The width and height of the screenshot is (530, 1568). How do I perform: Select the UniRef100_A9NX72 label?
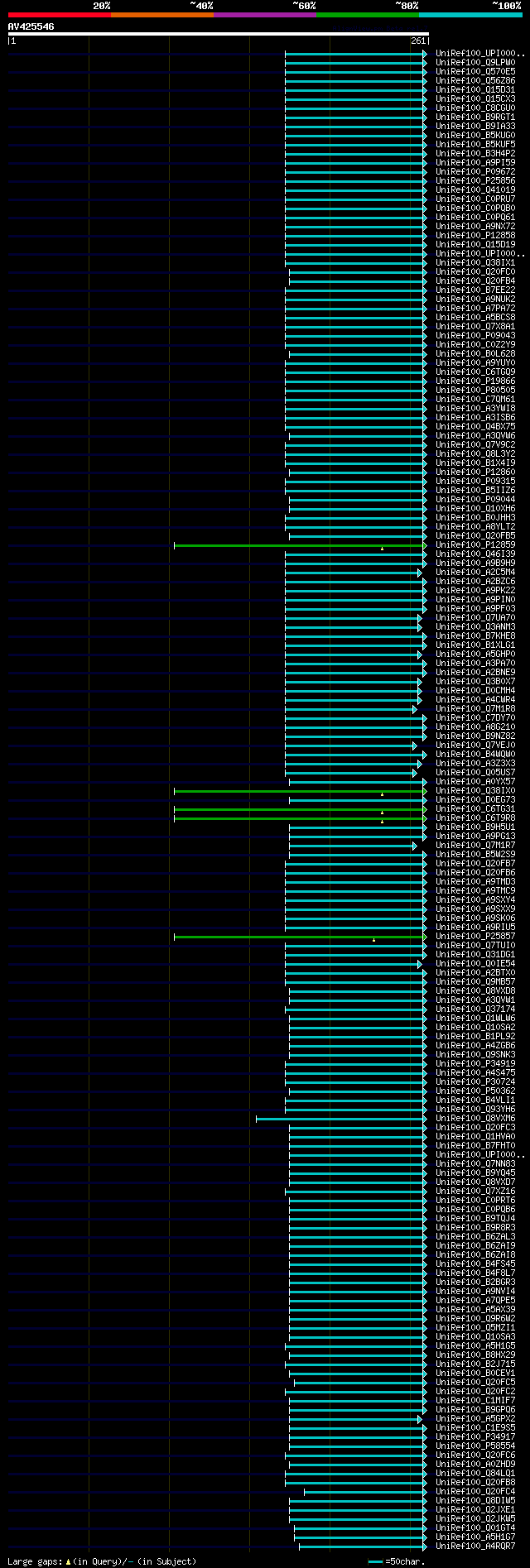point(475,227)
